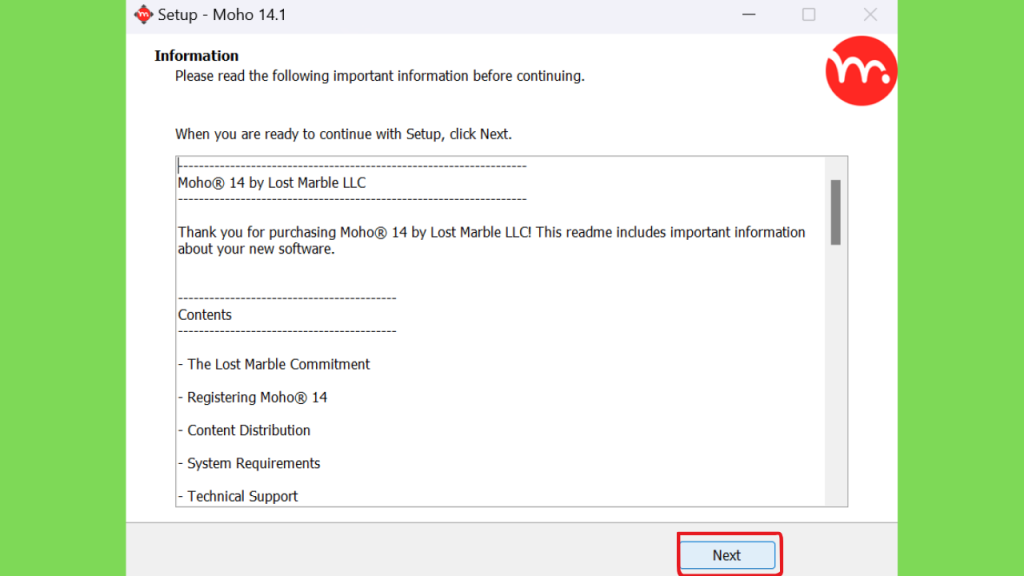This screenshot has width=1024, height=576.
Task: Click the red Moho logo badge
Action: tap(861, 71)
